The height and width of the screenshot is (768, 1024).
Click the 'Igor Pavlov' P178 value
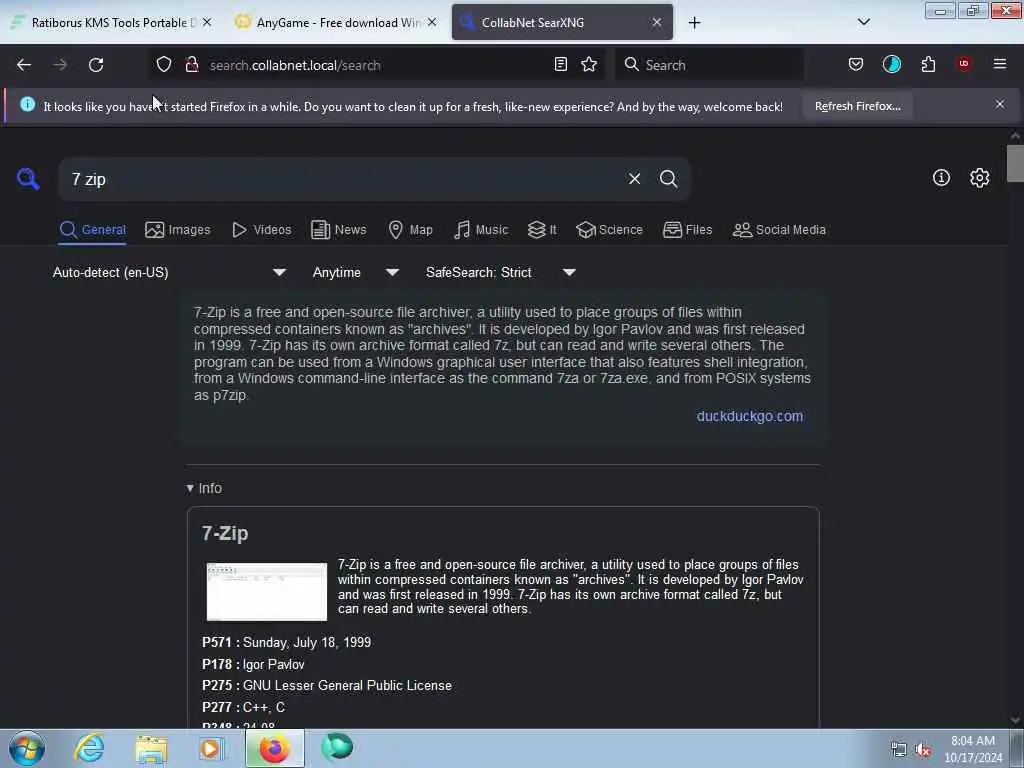click(274, 664)
